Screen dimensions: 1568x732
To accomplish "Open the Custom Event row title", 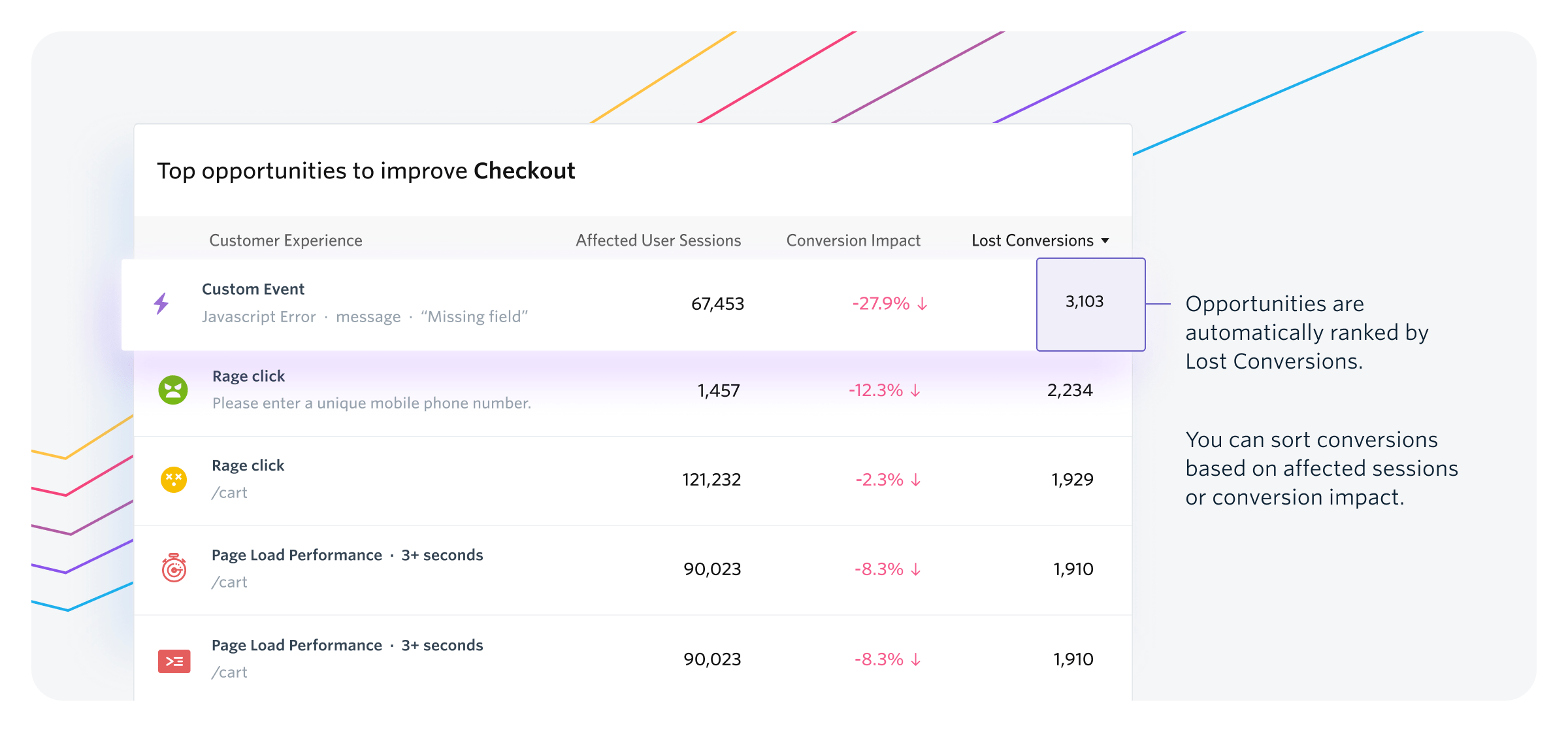I will (x=253, y=289).
